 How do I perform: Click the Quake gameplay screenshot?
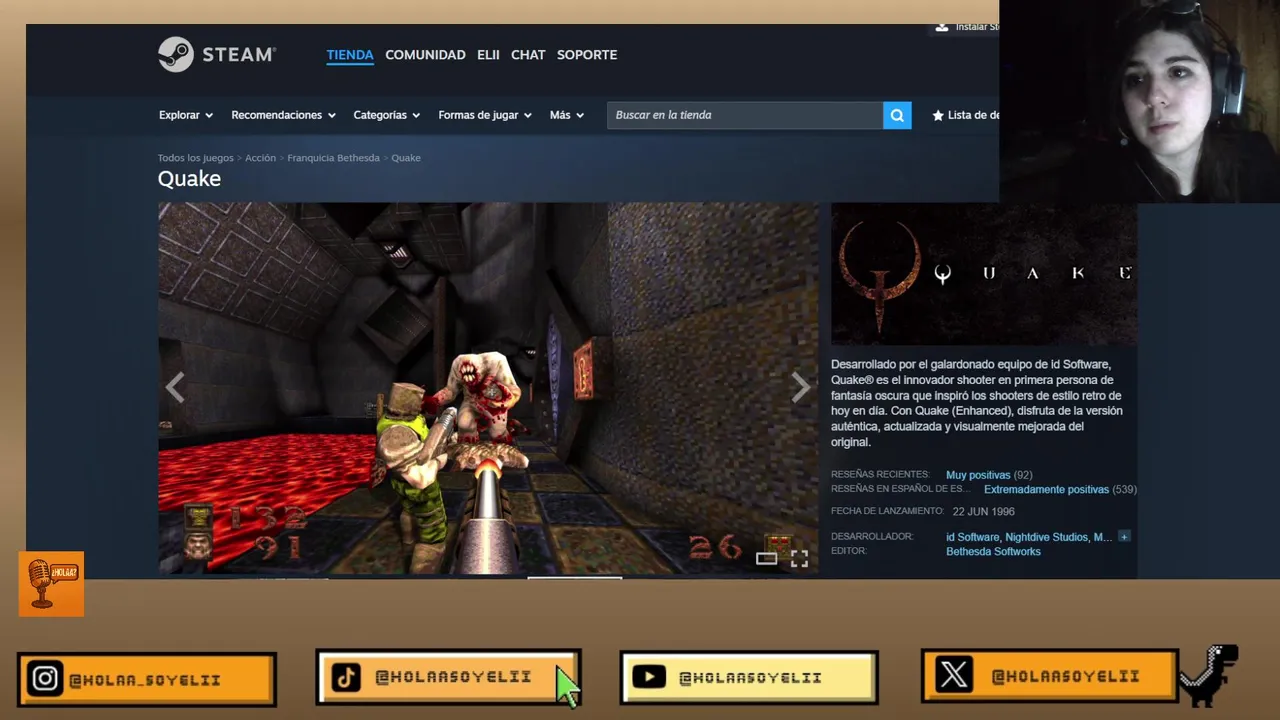pyautogui.click(x=488, y=388)
